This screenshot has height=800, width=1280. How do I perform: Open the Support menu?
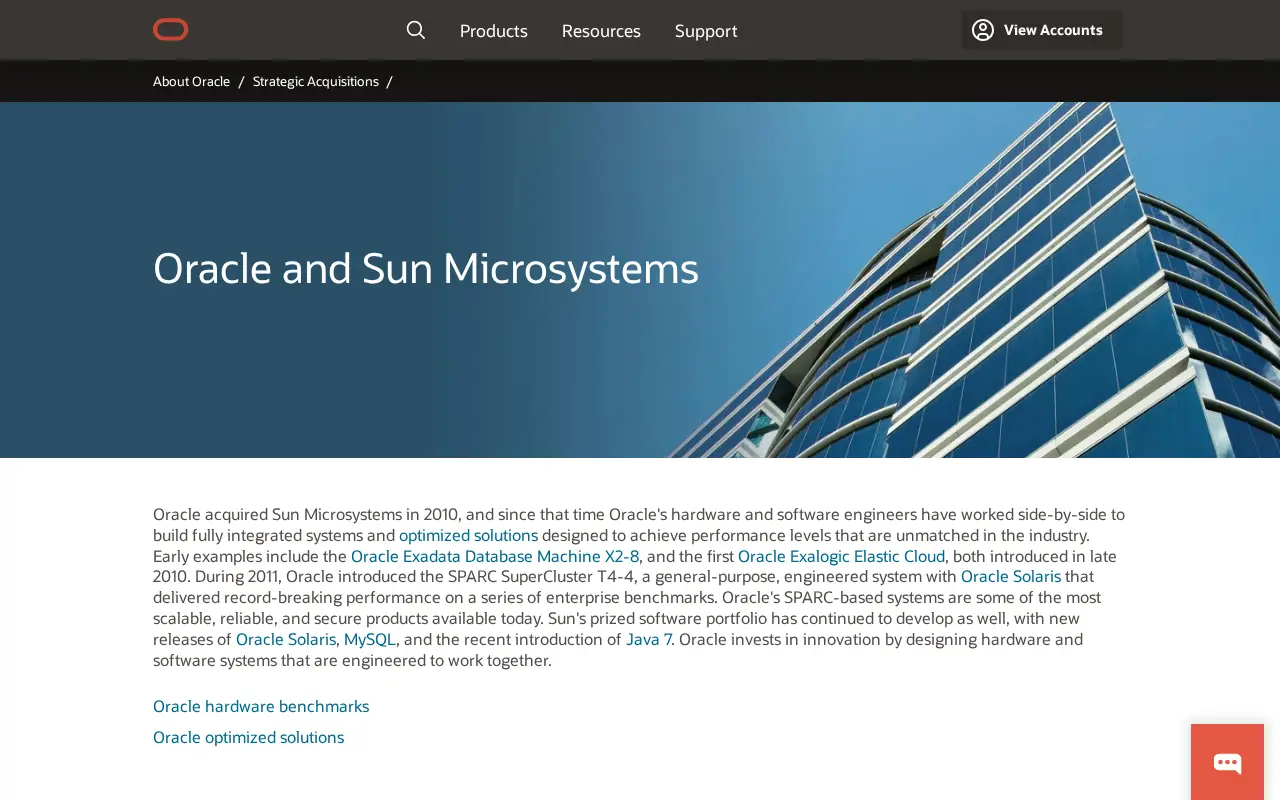tap(706, 31)
